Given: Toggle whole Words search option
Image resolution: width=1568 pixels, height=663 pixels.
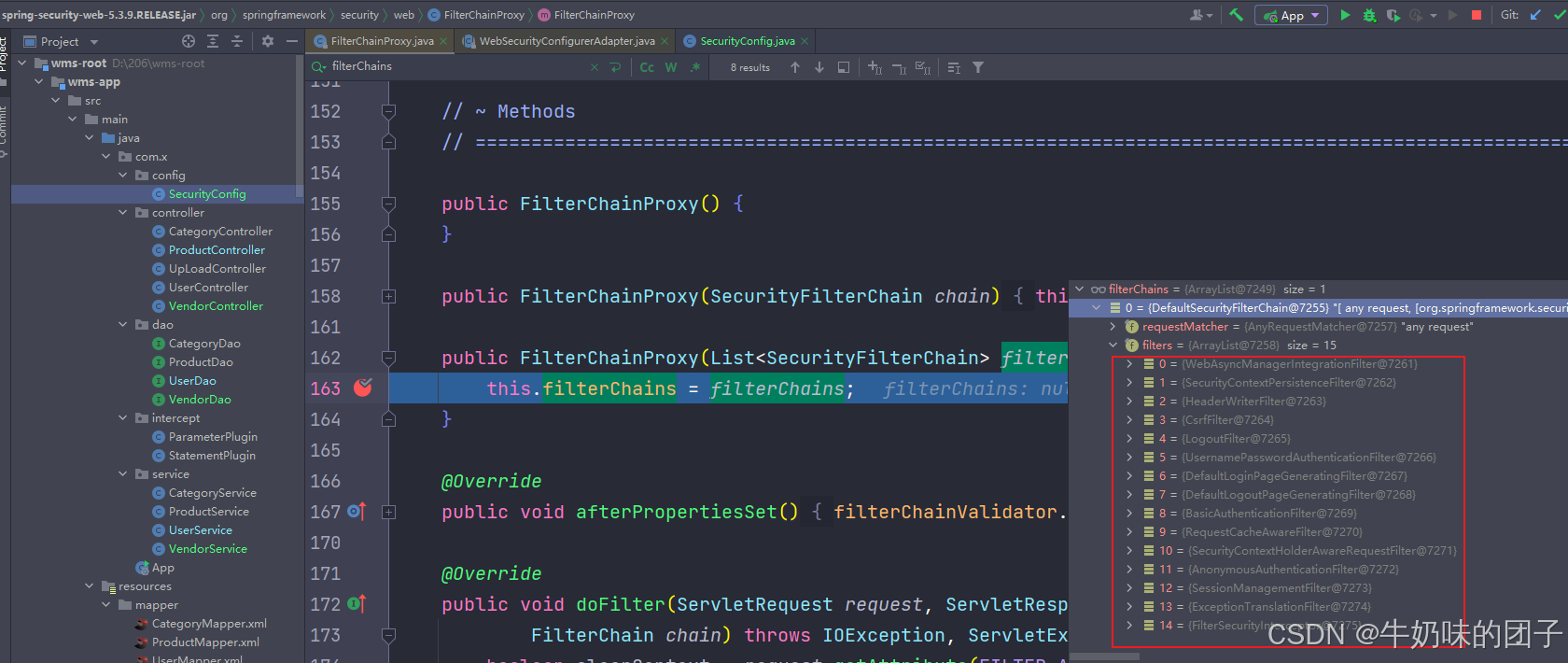Looking at the screenshot, I should (x=671, y=67).
